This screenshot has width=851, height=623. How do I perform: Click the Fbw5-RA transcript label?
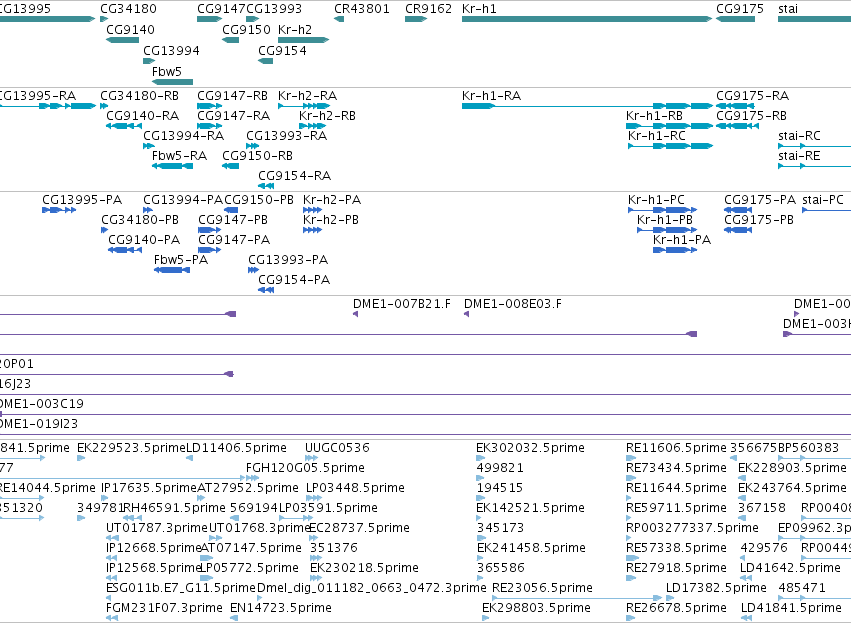pos(179,156)
